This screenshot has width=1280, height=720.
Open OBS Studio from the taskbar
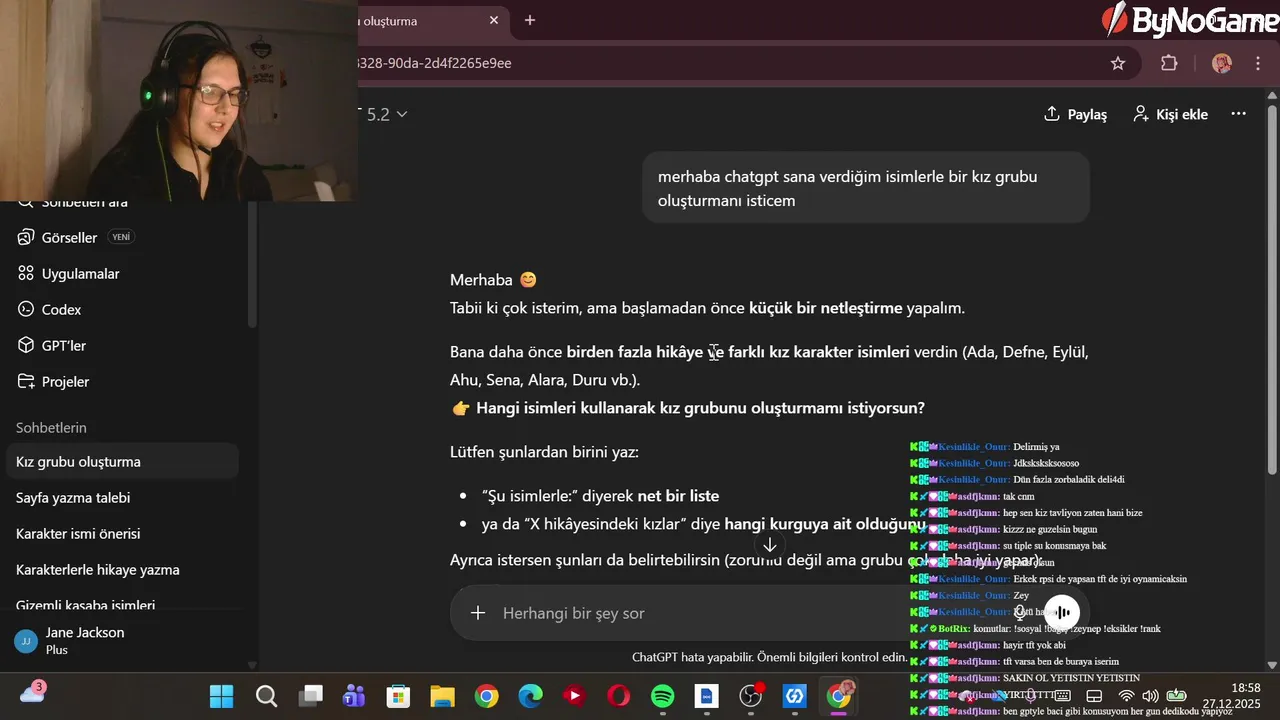click(751, 696)
